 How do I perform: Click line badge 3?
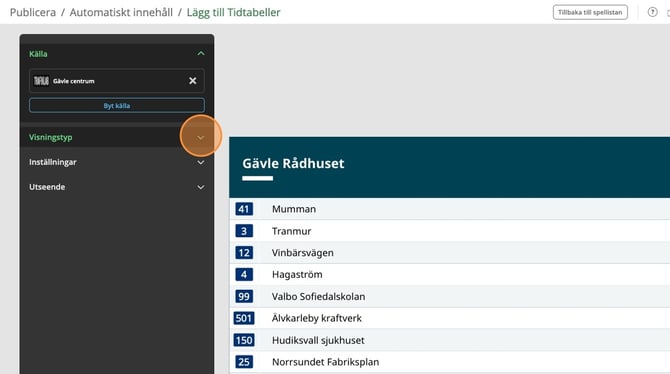(x=244, y=231)
